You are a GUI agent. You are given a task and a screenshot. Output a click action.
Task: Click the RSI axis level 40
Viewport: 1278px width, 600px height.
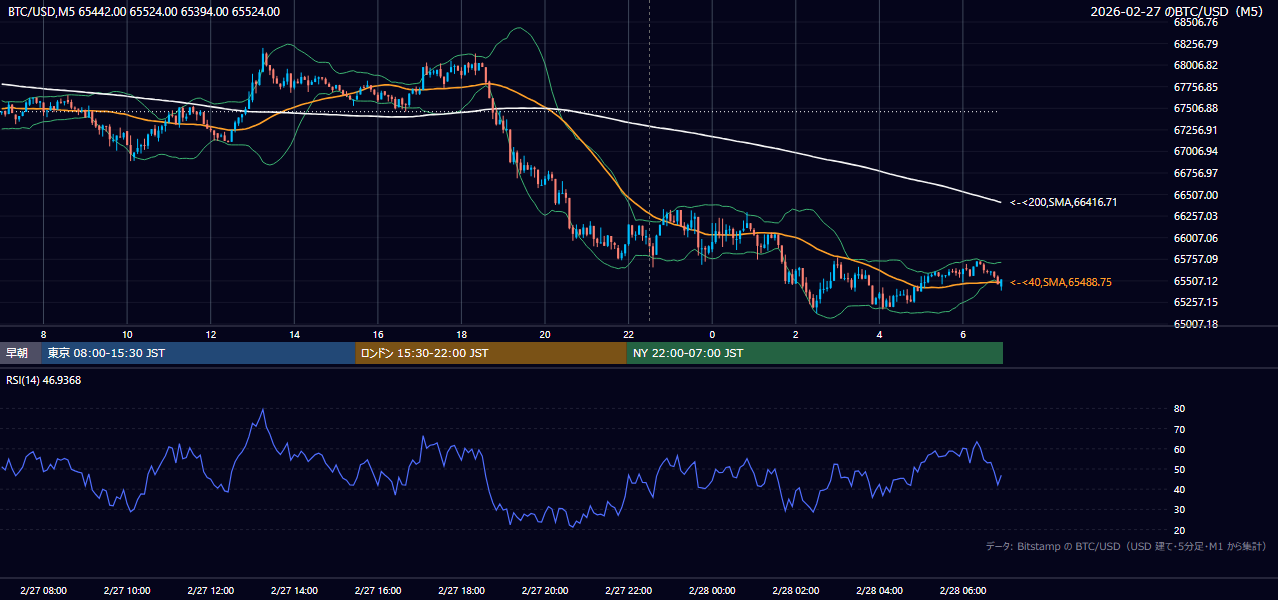(1180, 489)
